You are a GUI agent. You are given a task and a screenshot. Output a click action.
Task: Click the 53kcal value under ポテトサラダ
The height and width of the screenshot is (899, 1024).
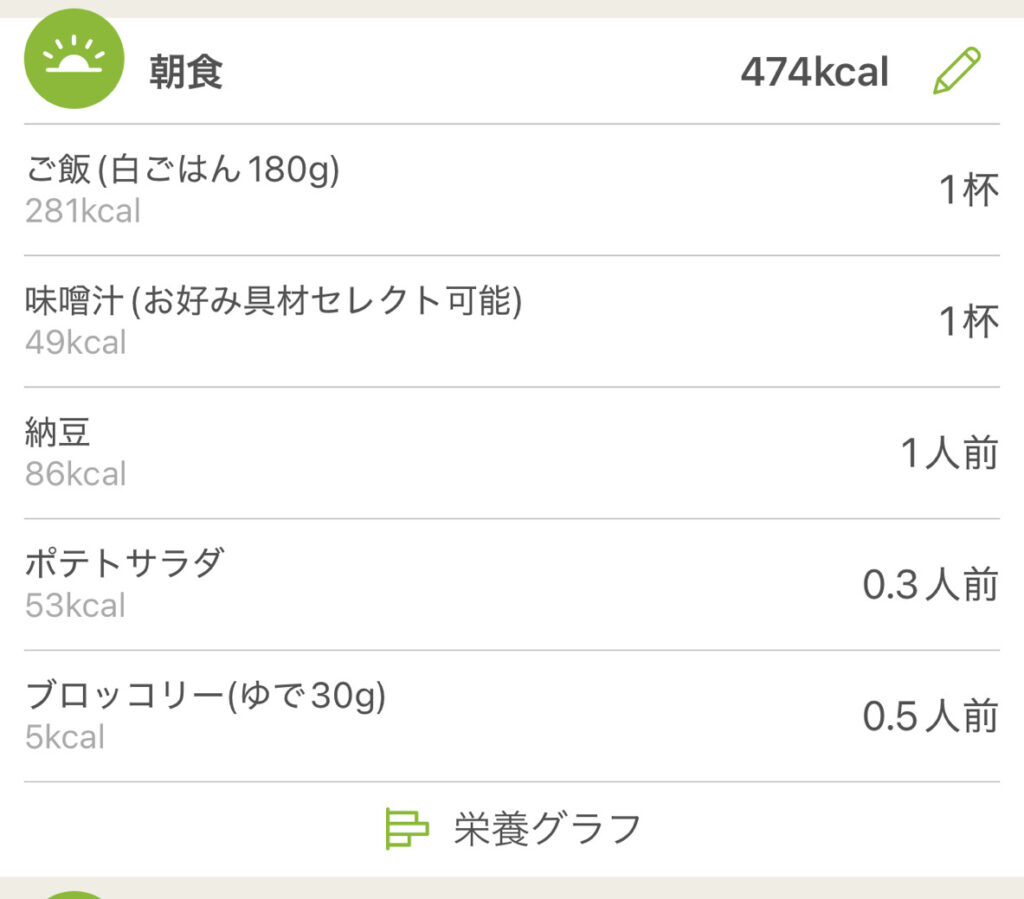click(x=75, y=606)
